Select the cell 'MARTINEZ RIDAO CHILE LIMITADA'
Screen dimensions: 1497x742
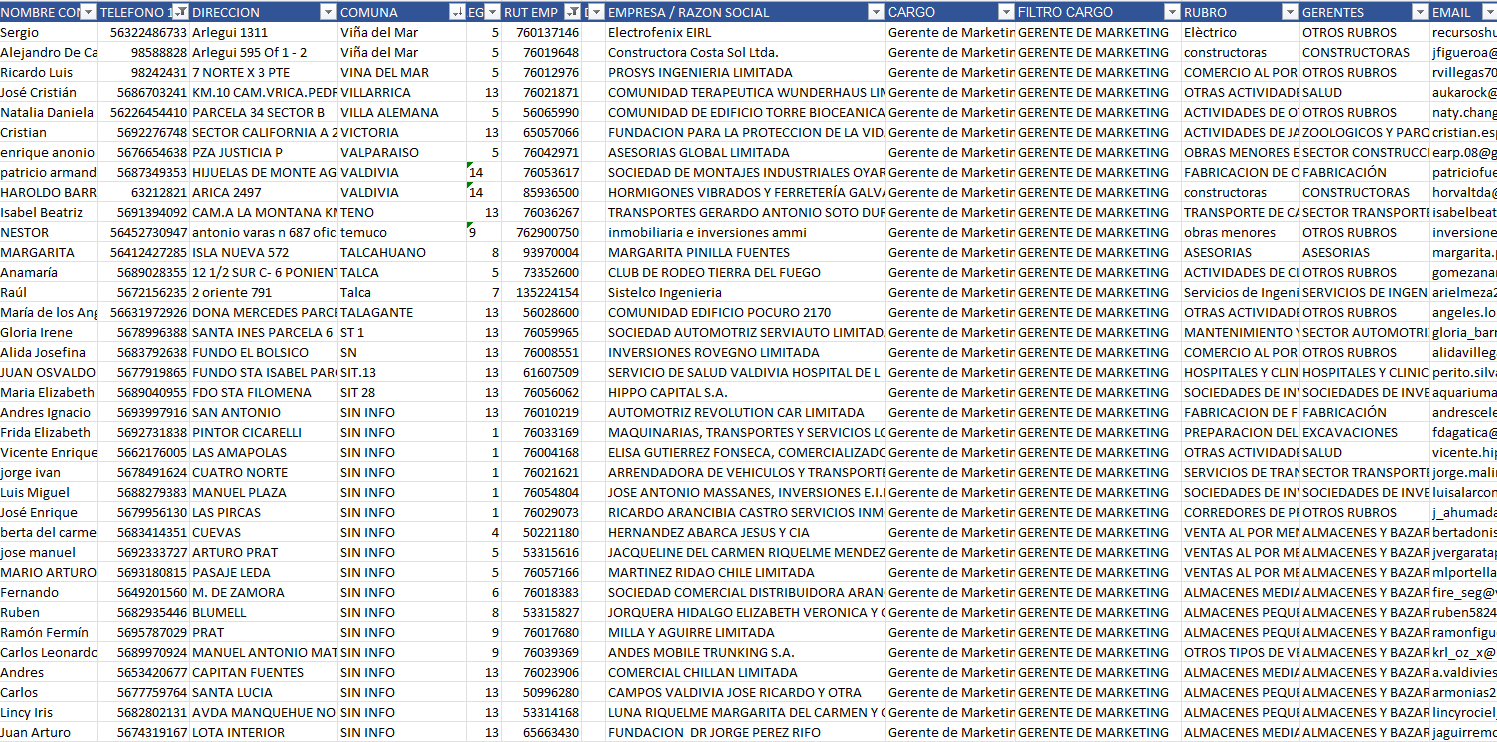(x=745, y=572)
